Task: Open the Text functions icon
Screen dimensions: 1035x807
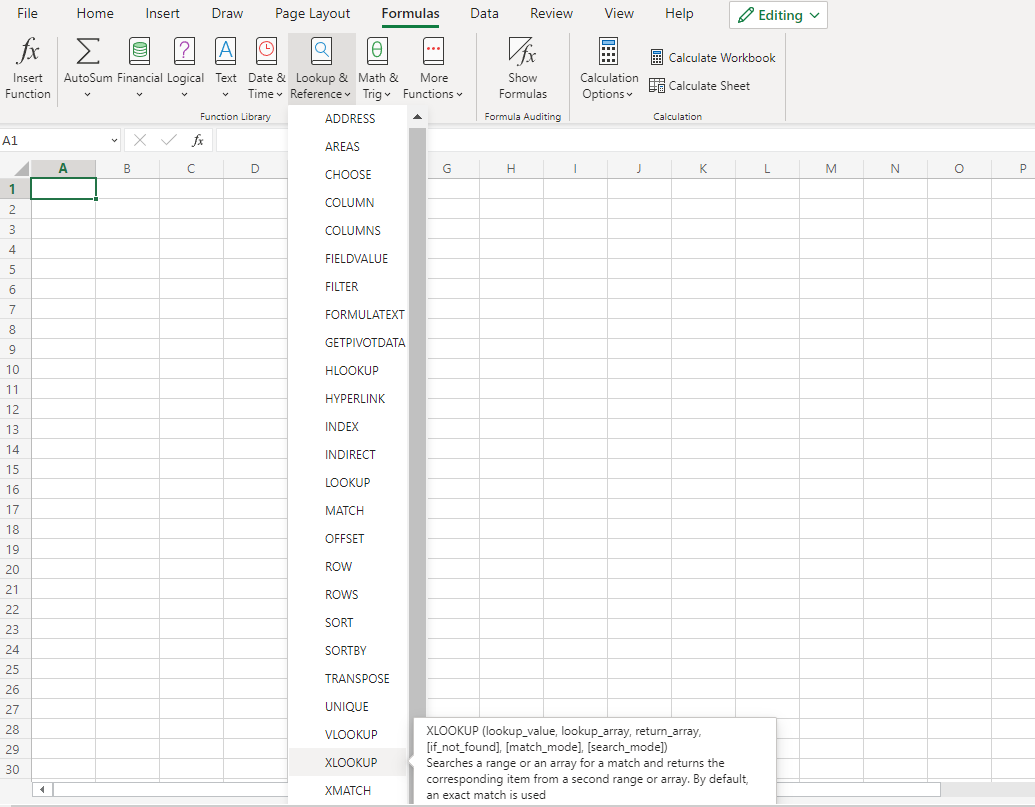Action: 226,53
